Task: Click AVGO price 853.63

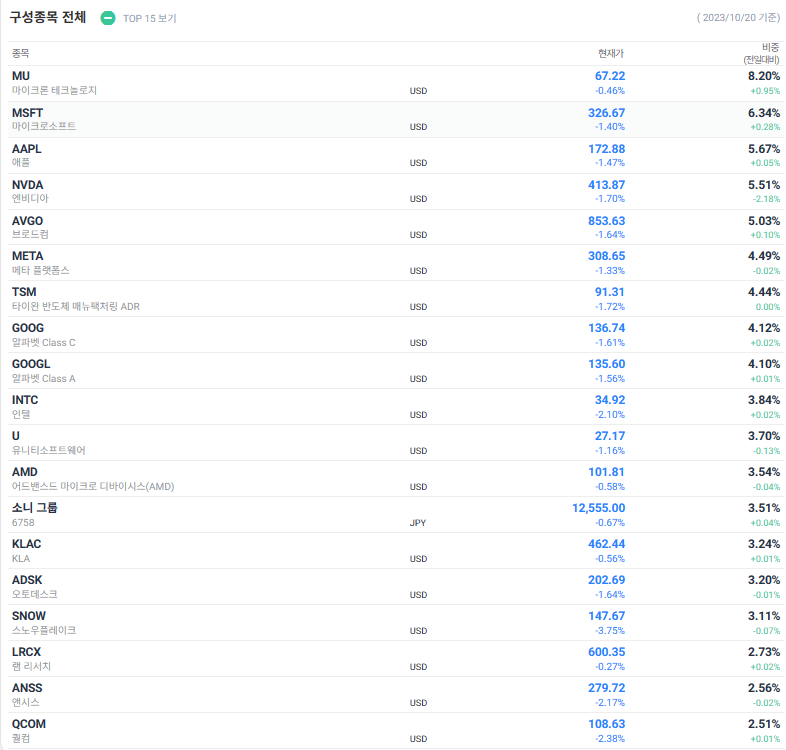Action: pos(607,222)
